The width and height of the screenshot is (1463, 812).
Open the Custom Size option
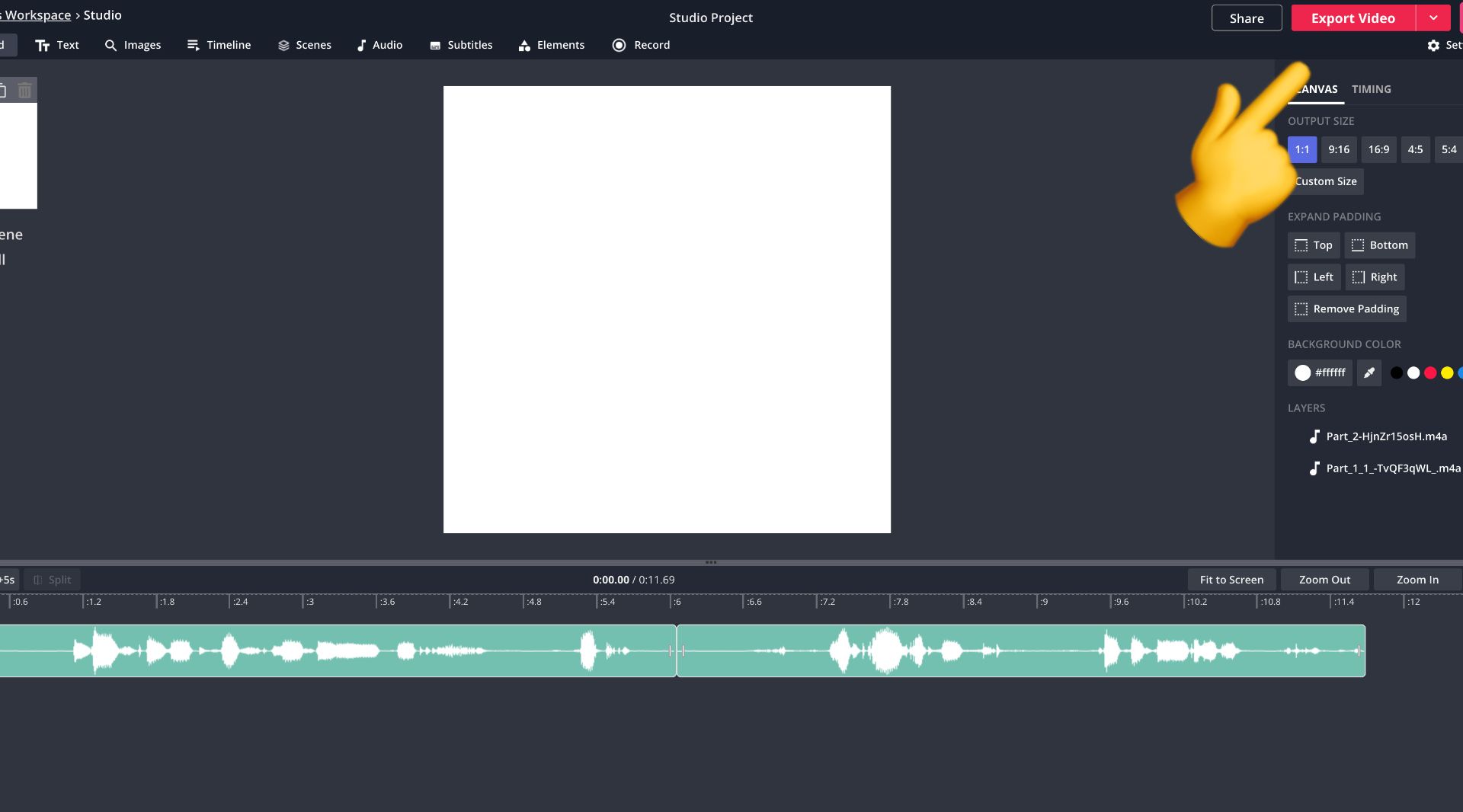pos(1326,181)
